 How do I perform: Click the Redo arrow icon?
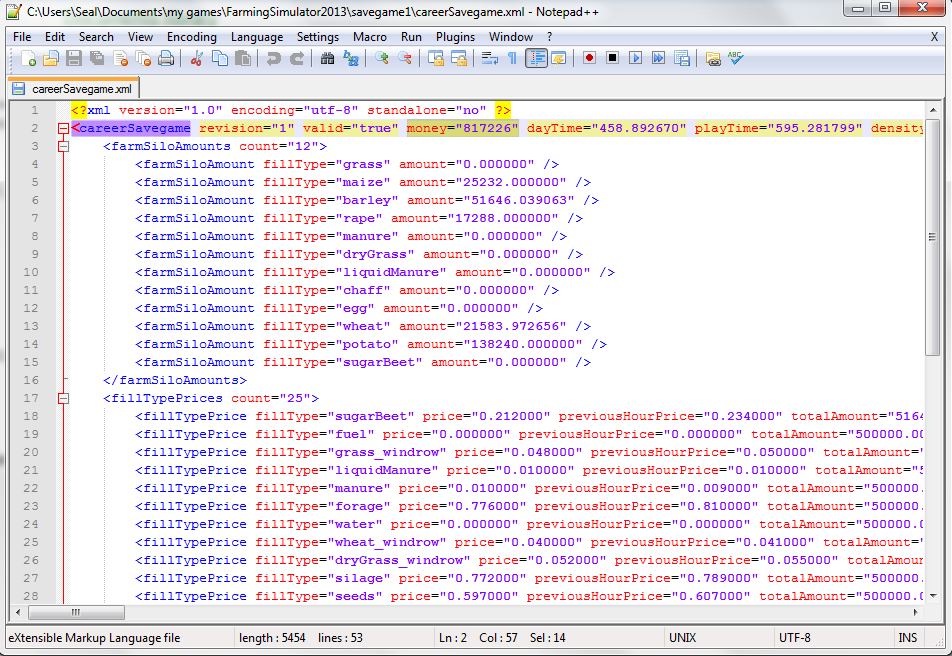296,58
